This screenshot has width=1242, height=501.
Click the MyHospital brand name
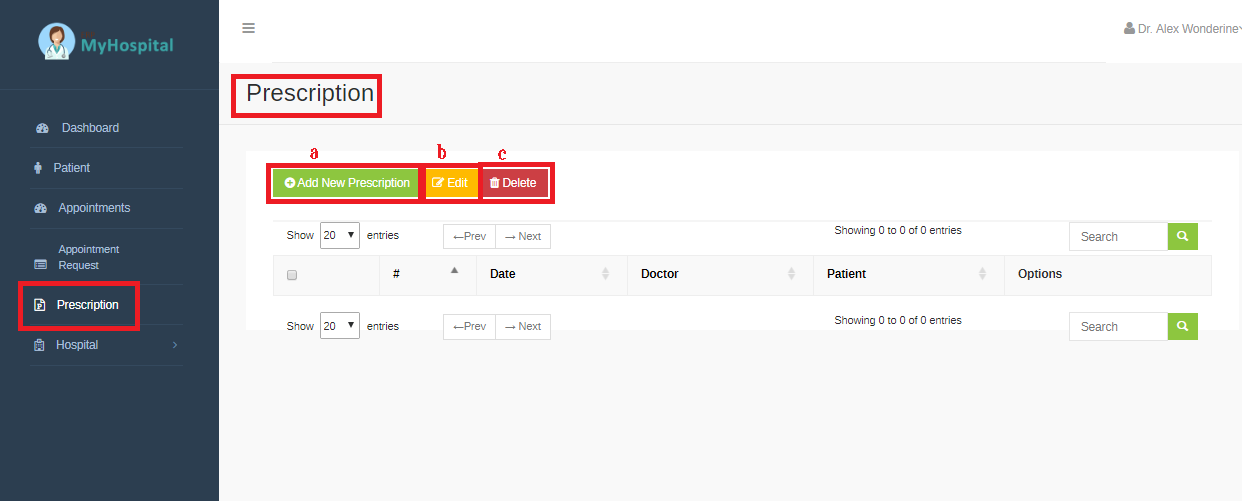coord(127,46)
